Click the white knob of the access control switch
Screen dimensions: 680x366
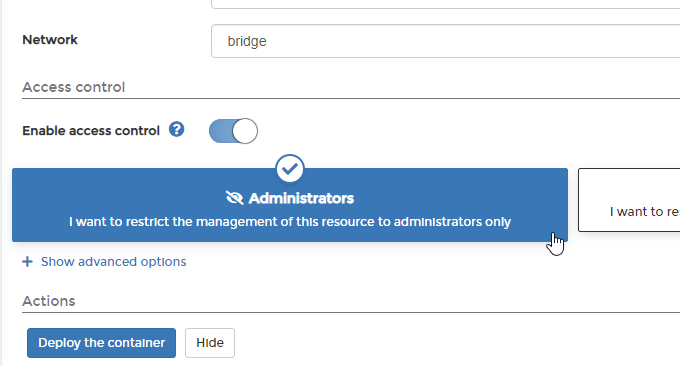245,131
